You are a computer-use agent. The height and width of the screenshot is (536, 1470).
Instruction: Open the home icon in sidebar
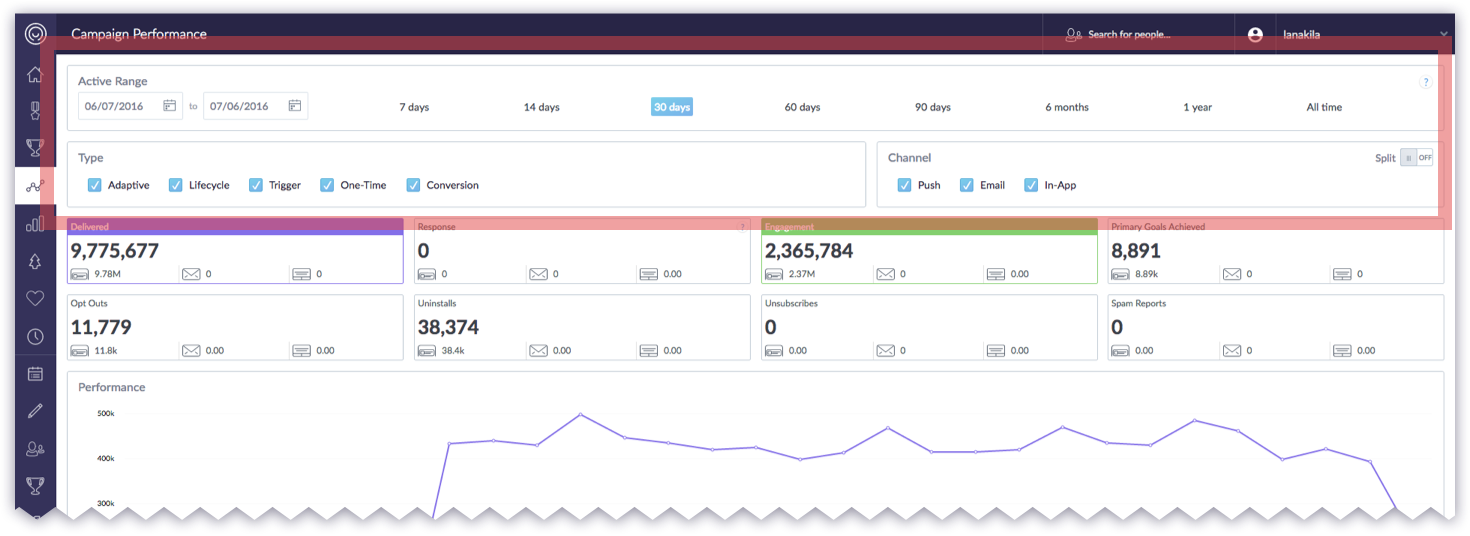coord(35,74)
